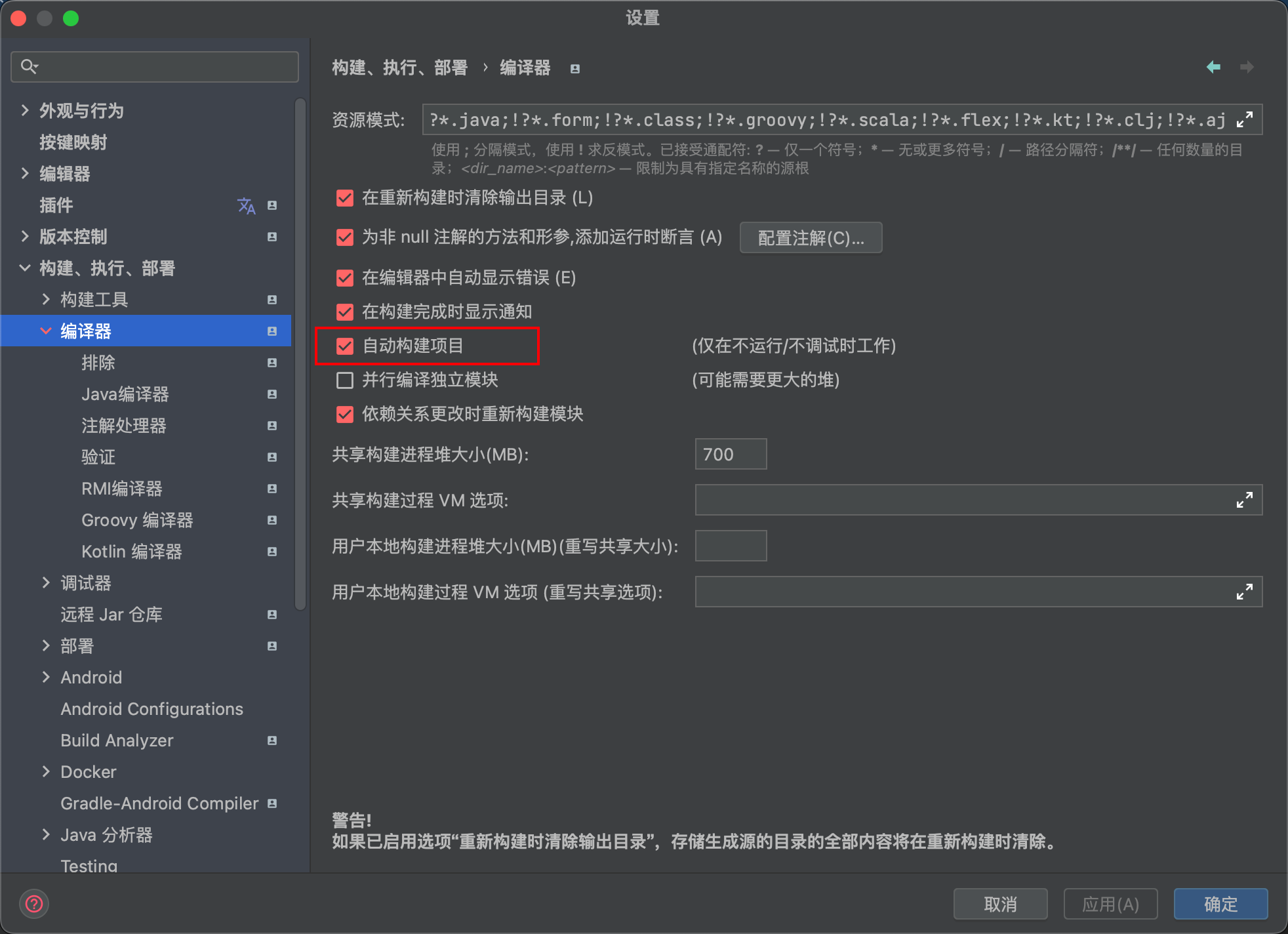Expand the 外观与行为 tree node
This screenshot has height=934, width=1288.
25,110
